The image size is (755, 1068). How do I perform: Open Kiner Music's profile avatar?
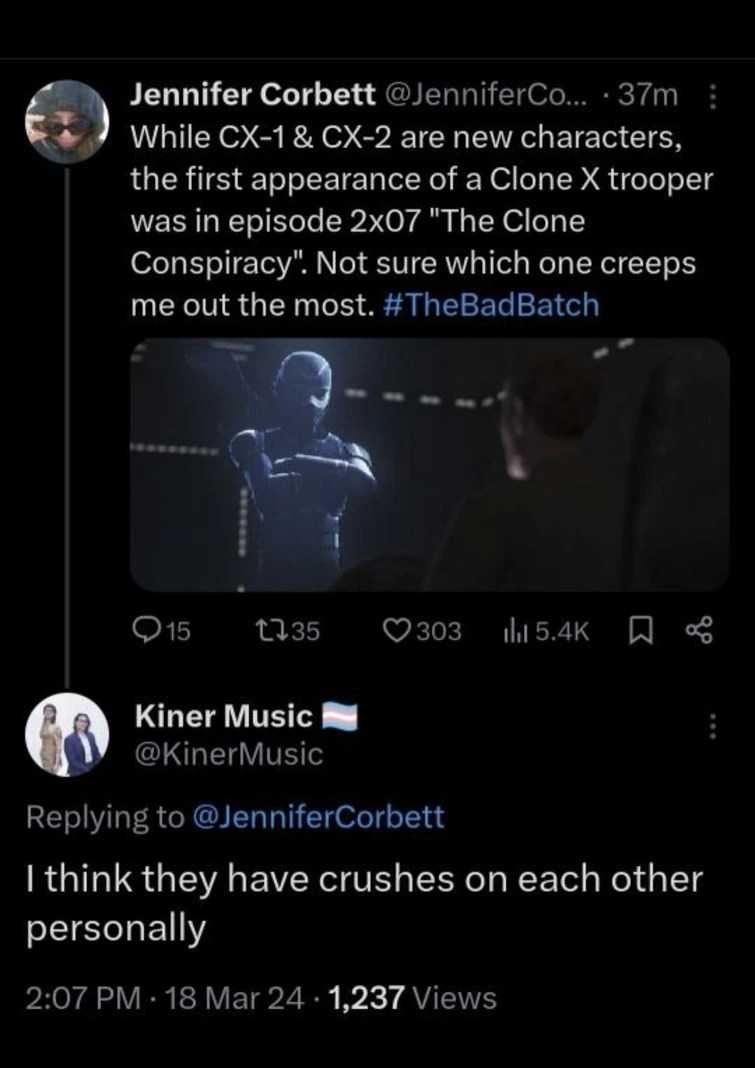(66, 735)
